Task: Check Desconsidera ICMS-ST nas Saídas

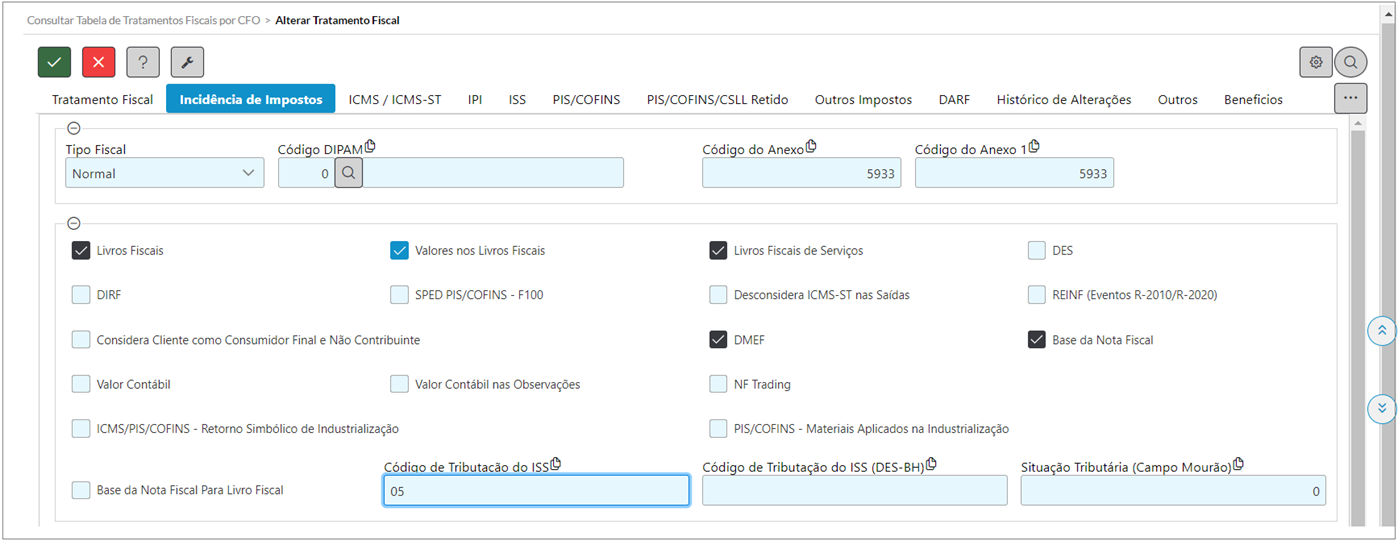Action: [718, 295]
